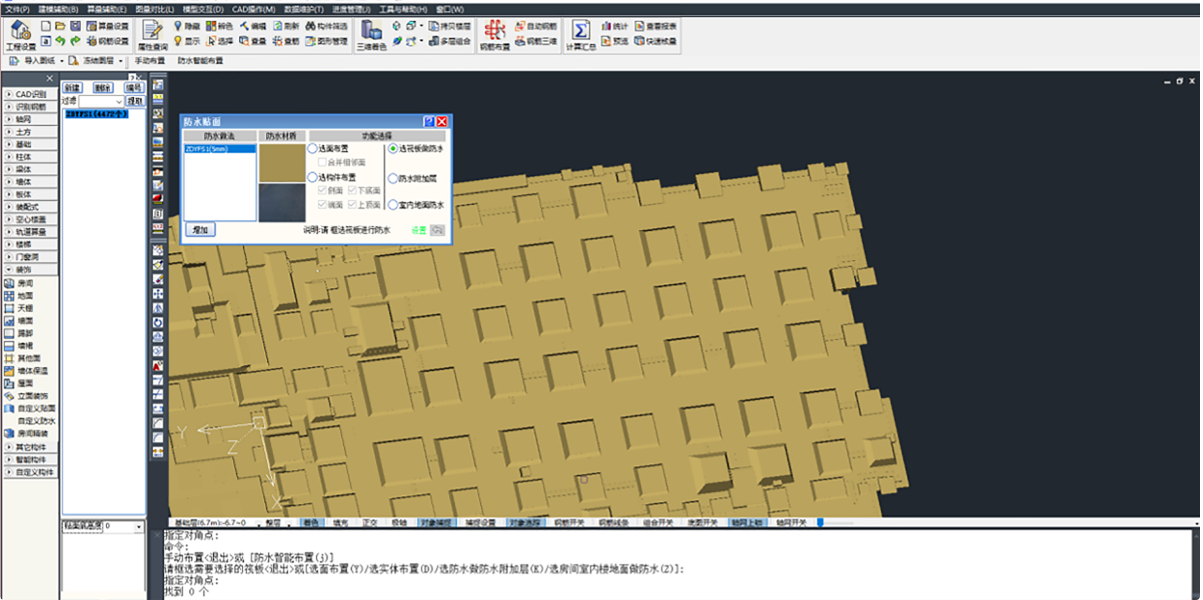Open the 文件(F) menu
The height and width of the screenshot is (600, 1203).
(17, 8)
